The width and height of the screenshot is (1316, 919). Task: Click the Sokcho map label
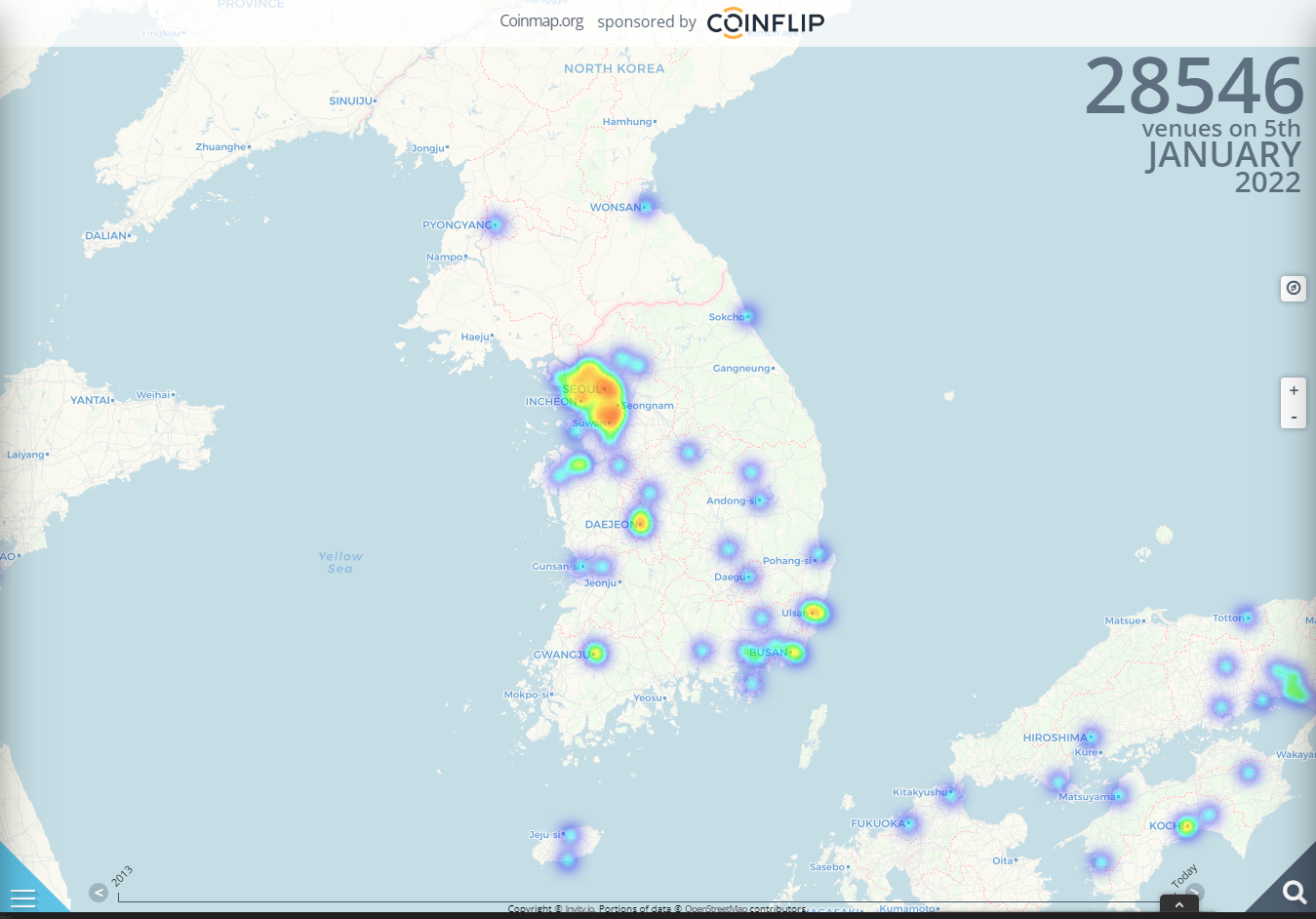tap(727, 317)
